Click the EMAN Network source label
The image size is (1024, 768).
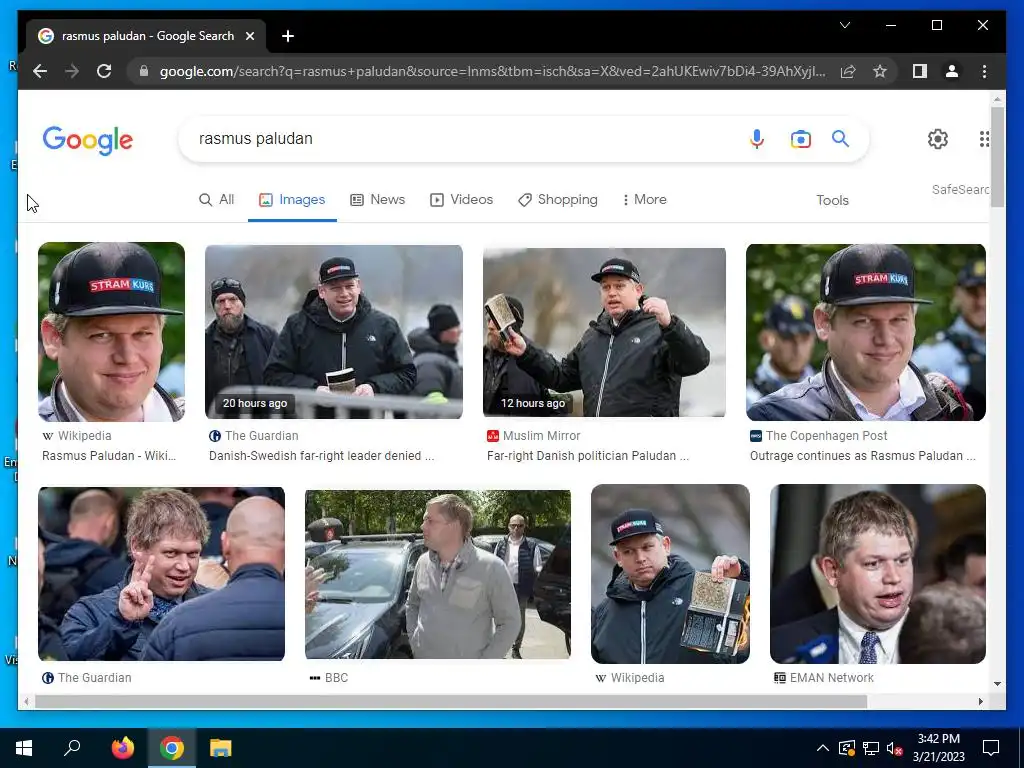click(x=824, y=678)
